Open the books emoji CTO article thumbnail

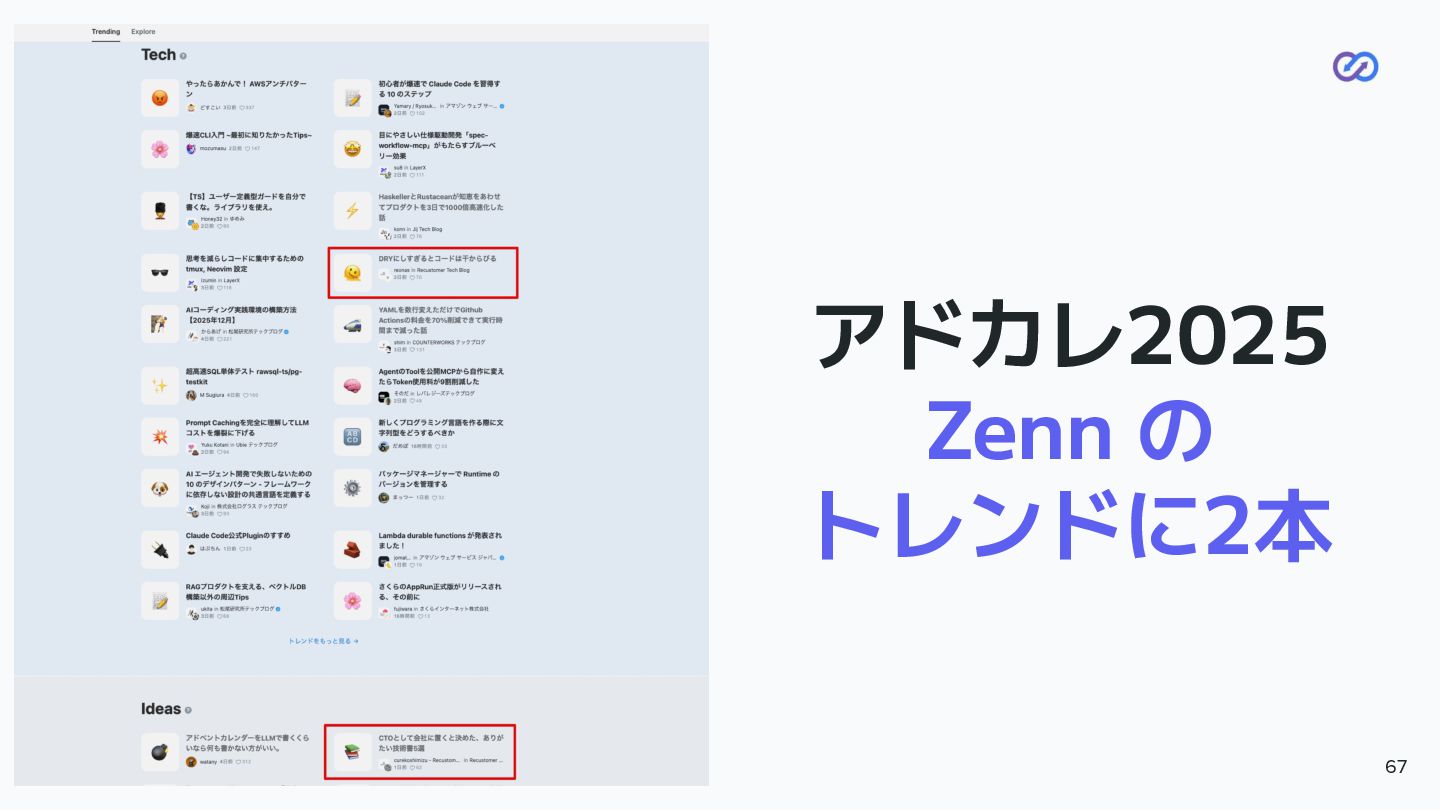coord(352,751)
